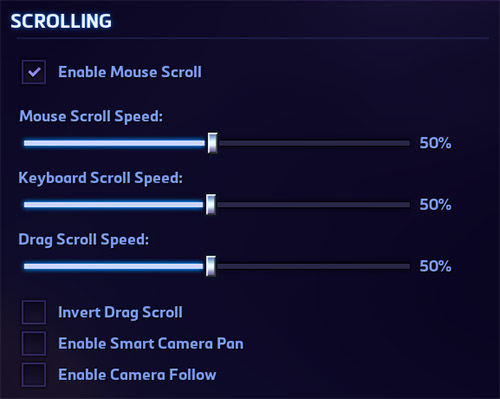Grab the Drag Scroll Speed slider knob
Image resolution: width=500 pixels, height=399 pixels.
211,266
